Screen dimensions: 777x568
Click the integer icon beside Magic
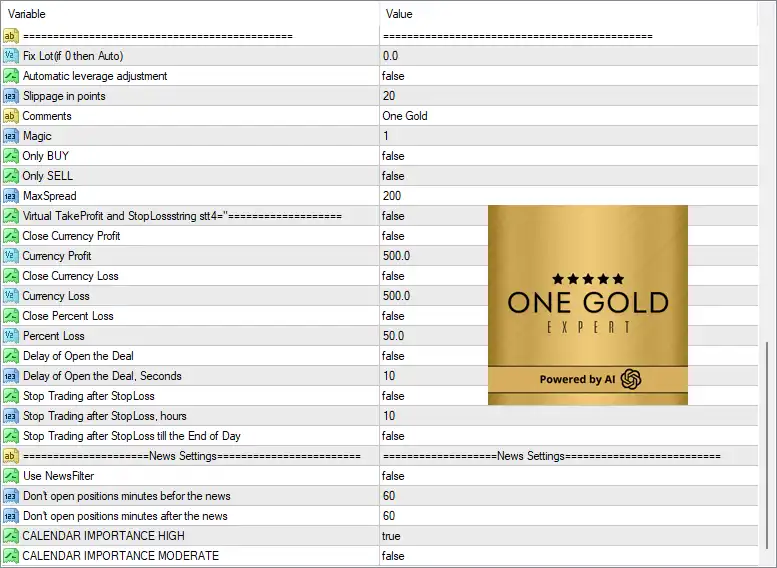pyautogui.click(x=10, y=136)
